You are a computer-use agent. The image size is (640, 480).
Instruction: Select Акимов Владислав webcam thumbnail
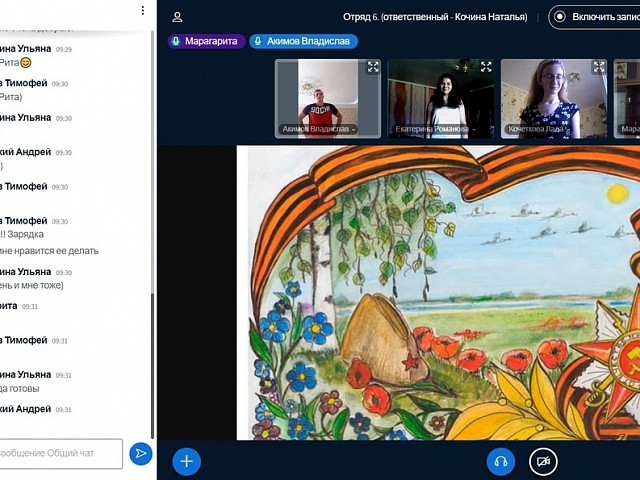pyautogui.click(x=328, y=99)
